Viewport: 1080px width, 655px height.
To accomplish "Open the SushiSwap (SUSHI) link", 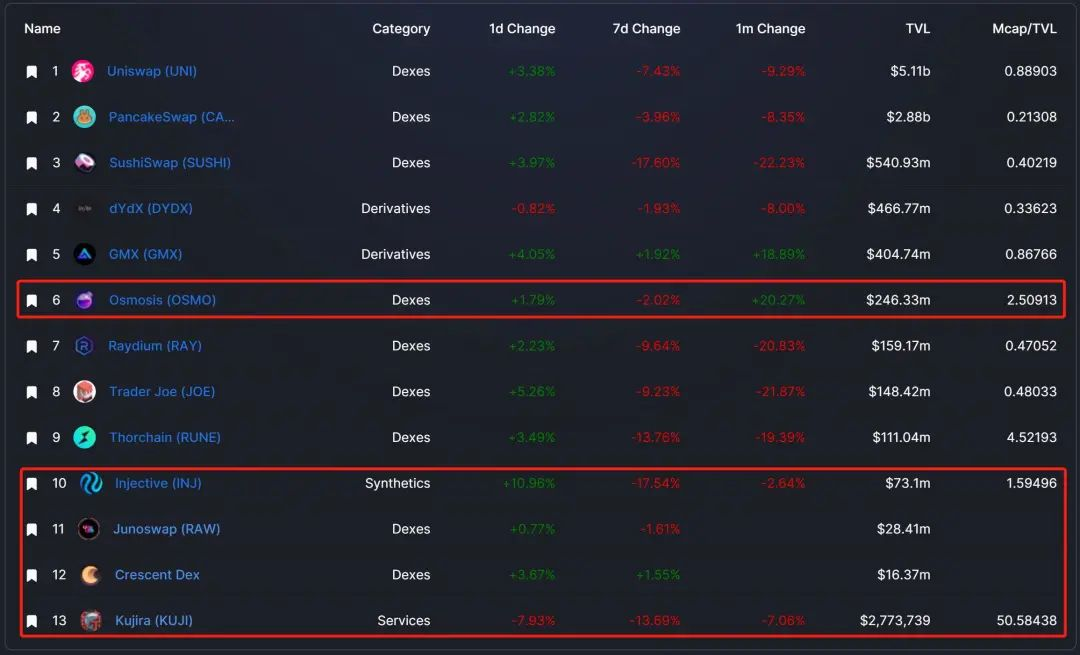I will [170, 163].
